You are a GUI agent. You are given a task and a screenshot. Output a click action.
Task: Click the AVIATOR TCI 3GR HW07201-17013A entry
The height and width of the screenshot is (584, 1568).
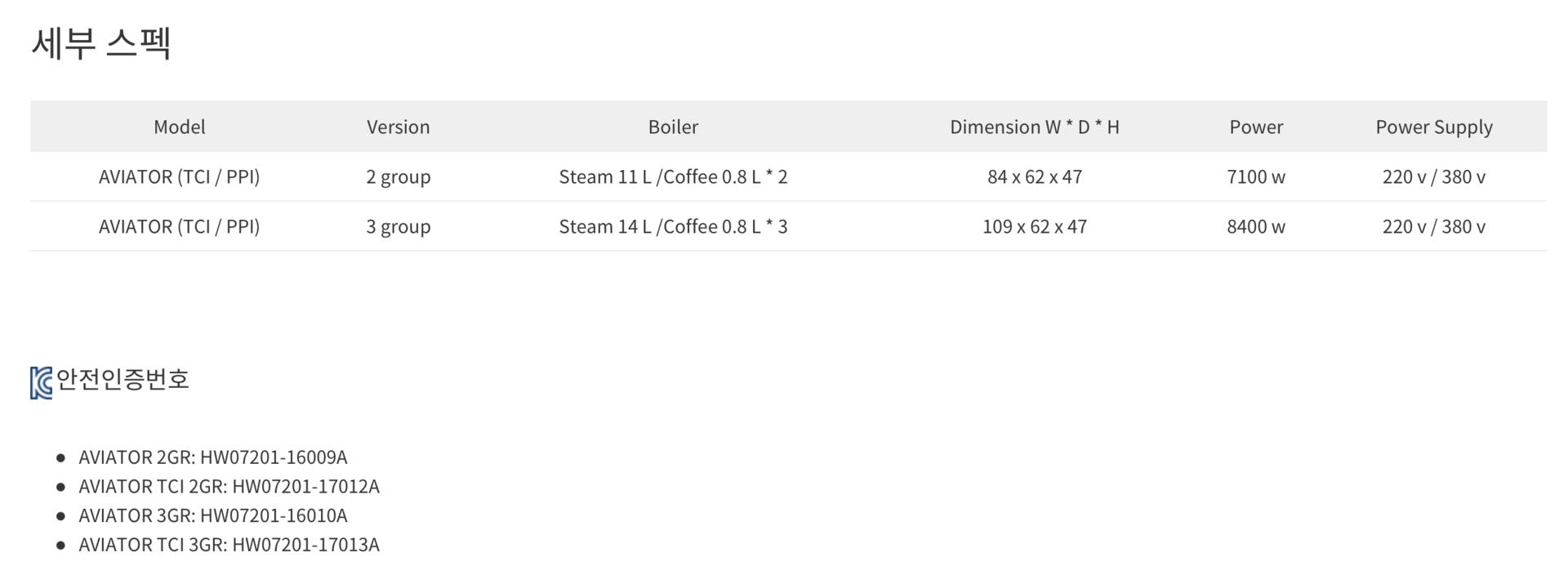(229, 545)
